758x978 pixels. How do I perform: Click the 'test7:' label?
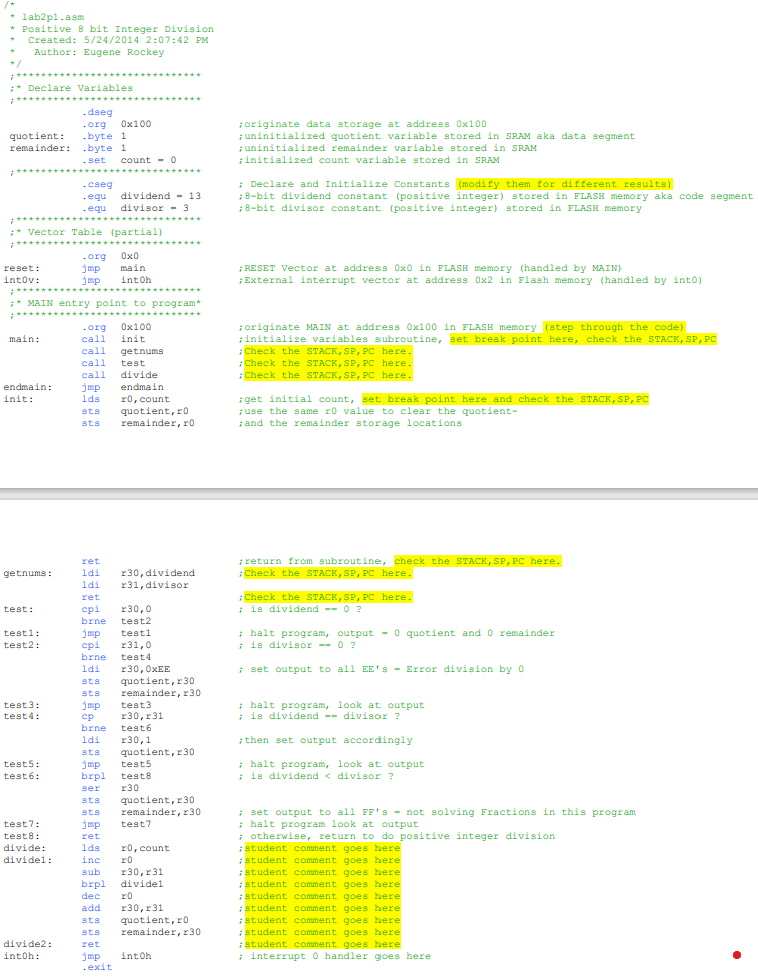[x=21, y=824]
